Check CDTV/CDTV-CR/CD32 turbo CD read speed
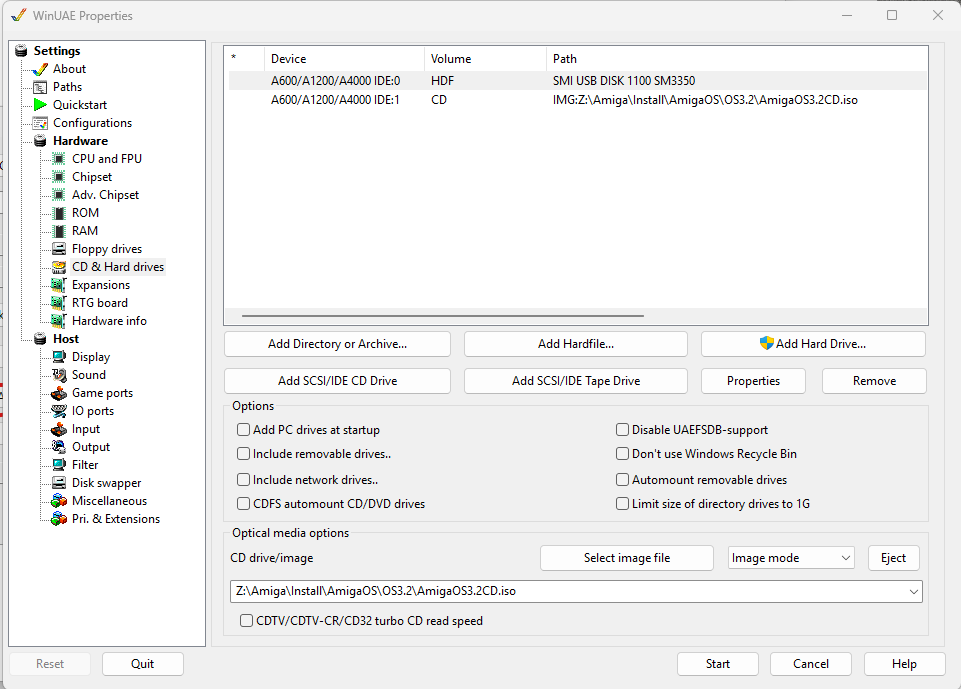 pos(247,621)
